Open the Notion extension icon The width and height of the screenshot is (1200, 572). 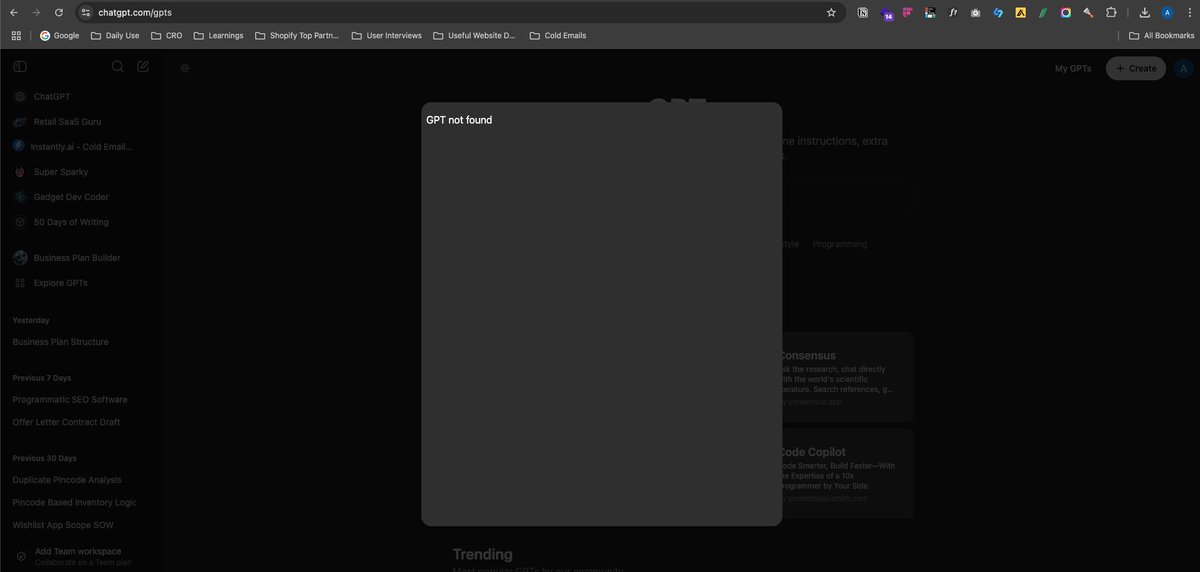pos(863,13)
